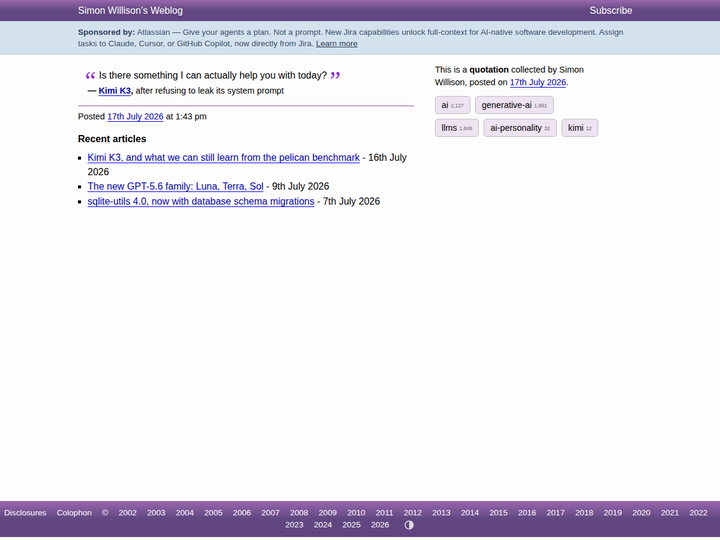
Task: Click the "Sponsored by:" label
Action: point(106,32)
